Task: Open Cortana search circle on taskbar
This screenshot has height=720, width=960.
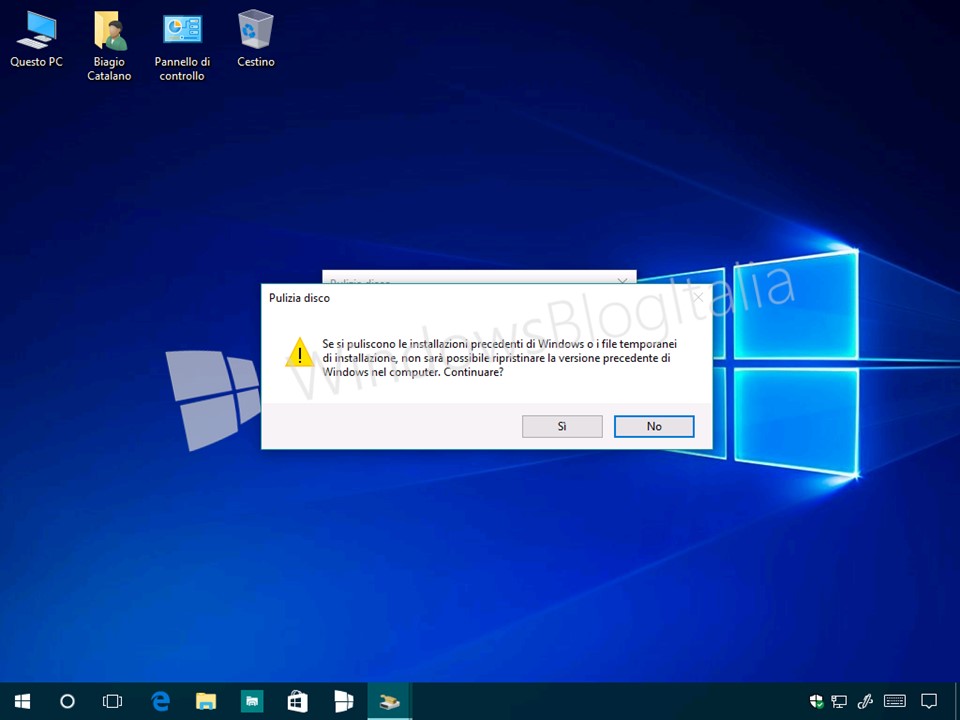Action: click(x=67, y=702)
